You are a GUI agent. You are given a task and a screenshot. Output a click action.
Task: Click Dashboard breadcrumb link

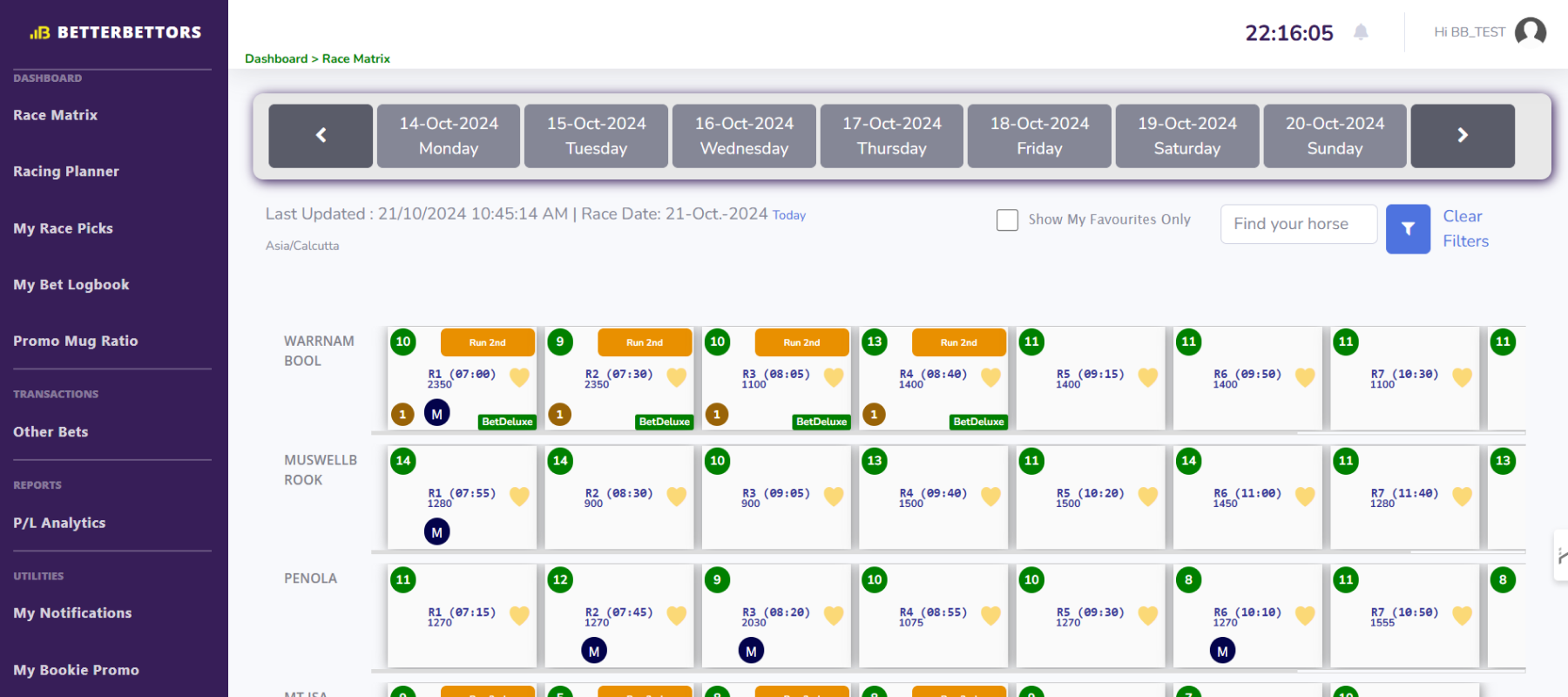276,58
